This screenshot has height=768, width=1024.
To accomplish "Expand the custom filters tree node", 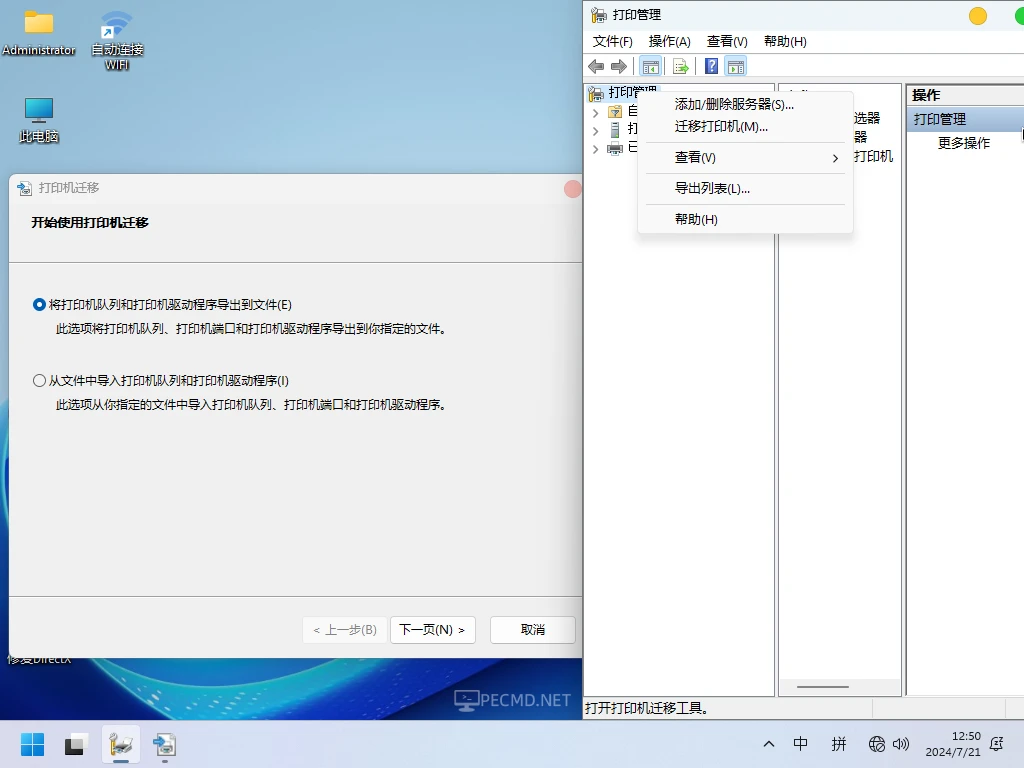I will coord(595,112).
